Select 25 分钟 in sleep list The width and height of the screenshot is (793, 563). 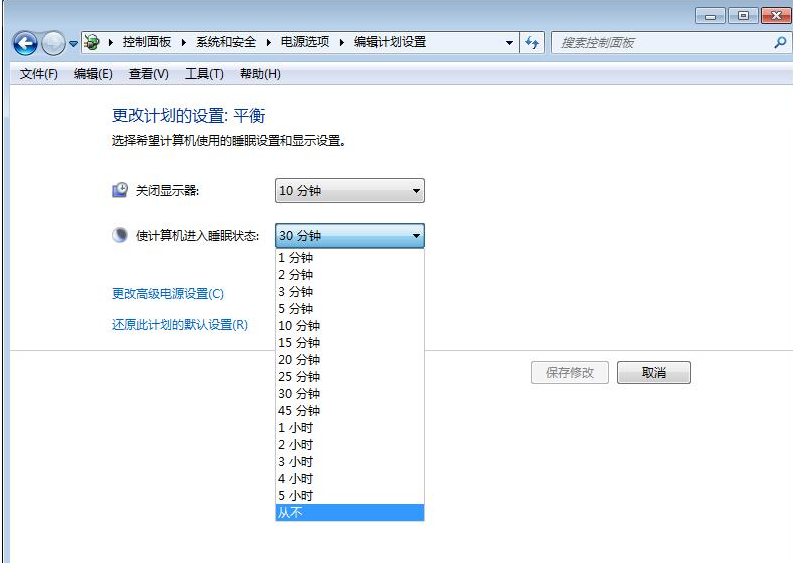[349, 377]
